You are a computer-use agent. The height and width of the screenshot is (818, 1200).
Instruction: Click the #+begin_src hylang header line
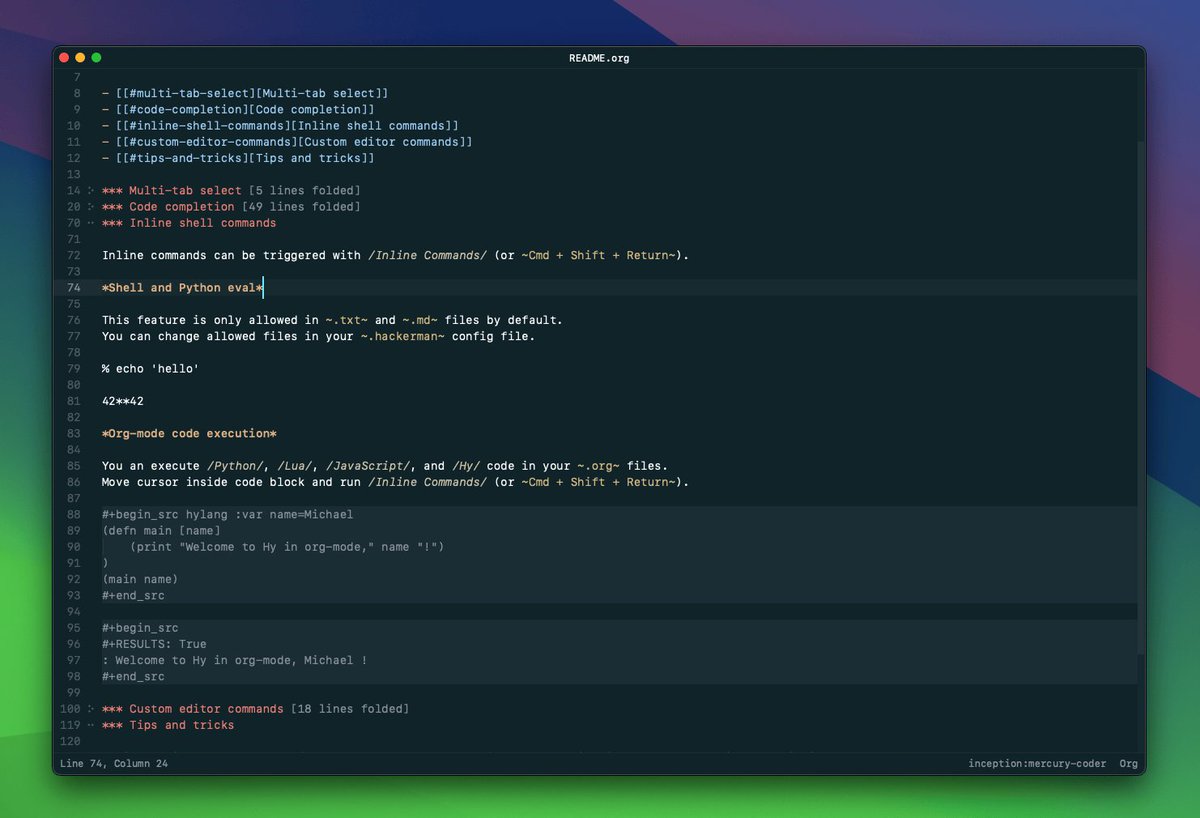pos(227,515)
